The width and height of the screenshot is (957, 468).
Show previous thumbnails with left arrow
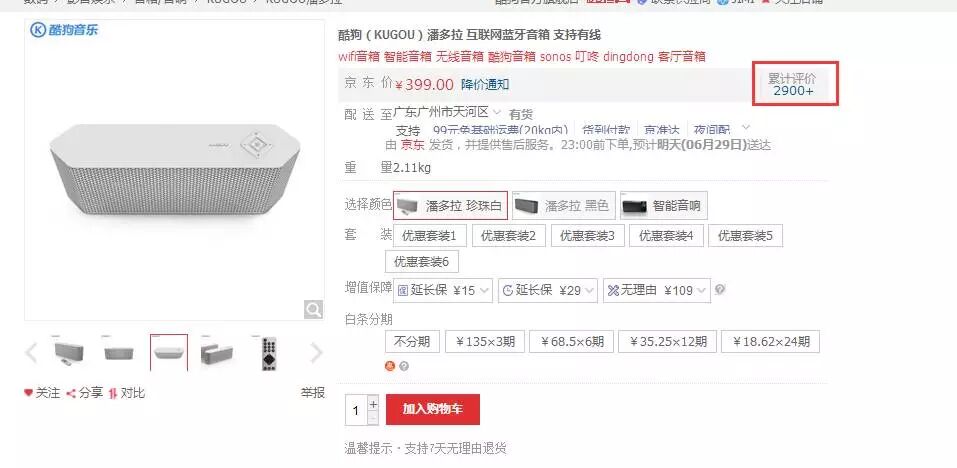31,353
